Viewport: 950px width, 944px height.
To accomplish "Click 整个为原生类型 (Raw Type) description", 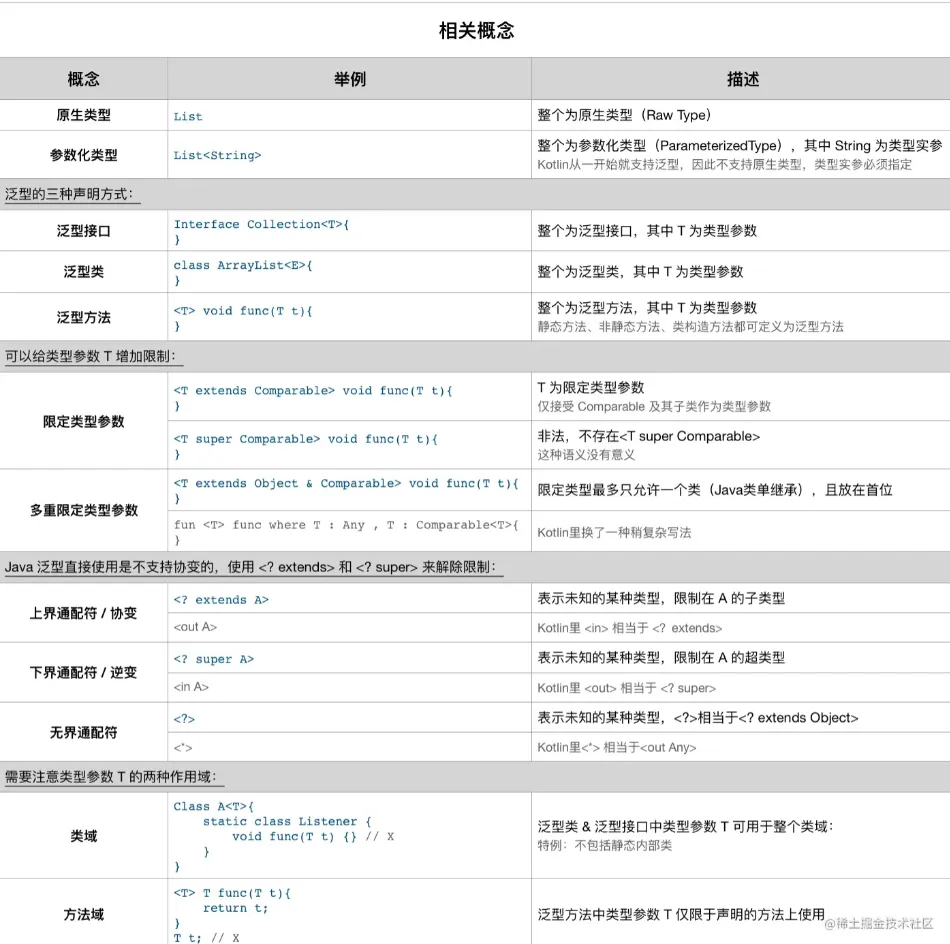I will click(624, 115).
